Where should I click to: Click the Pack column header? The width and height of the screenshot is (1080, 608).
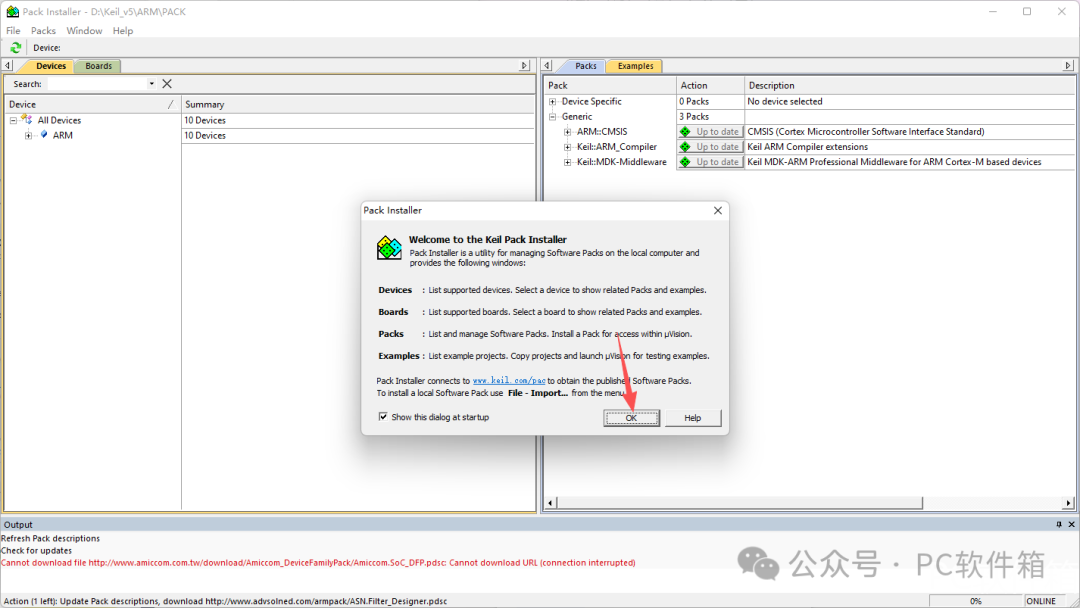pos(610,85)
